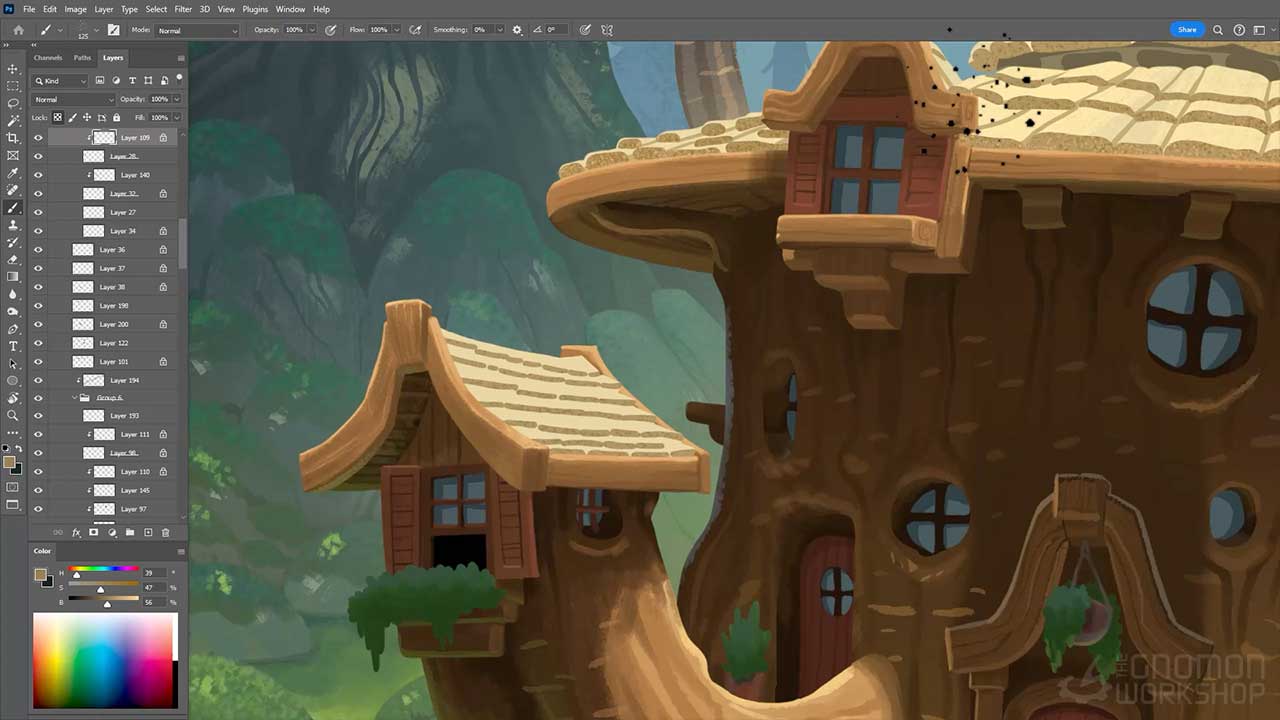Screen dimensions: 1280x720
Task: Select the Eyedropper tool
Action: (13, 171)
